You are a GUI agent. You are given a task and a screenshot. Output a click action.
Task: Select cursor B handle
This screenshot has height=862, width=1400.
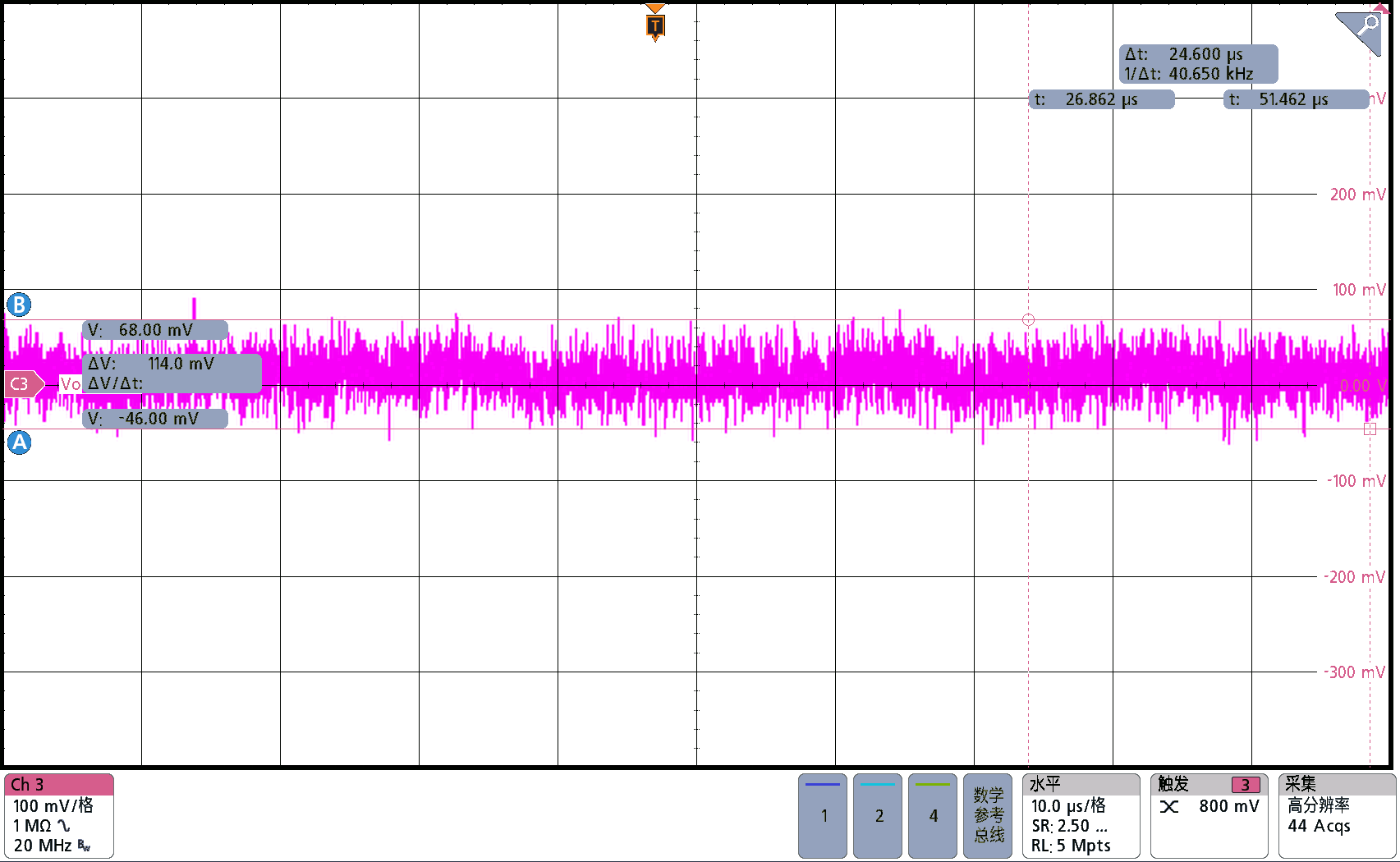tap(19, 305)
